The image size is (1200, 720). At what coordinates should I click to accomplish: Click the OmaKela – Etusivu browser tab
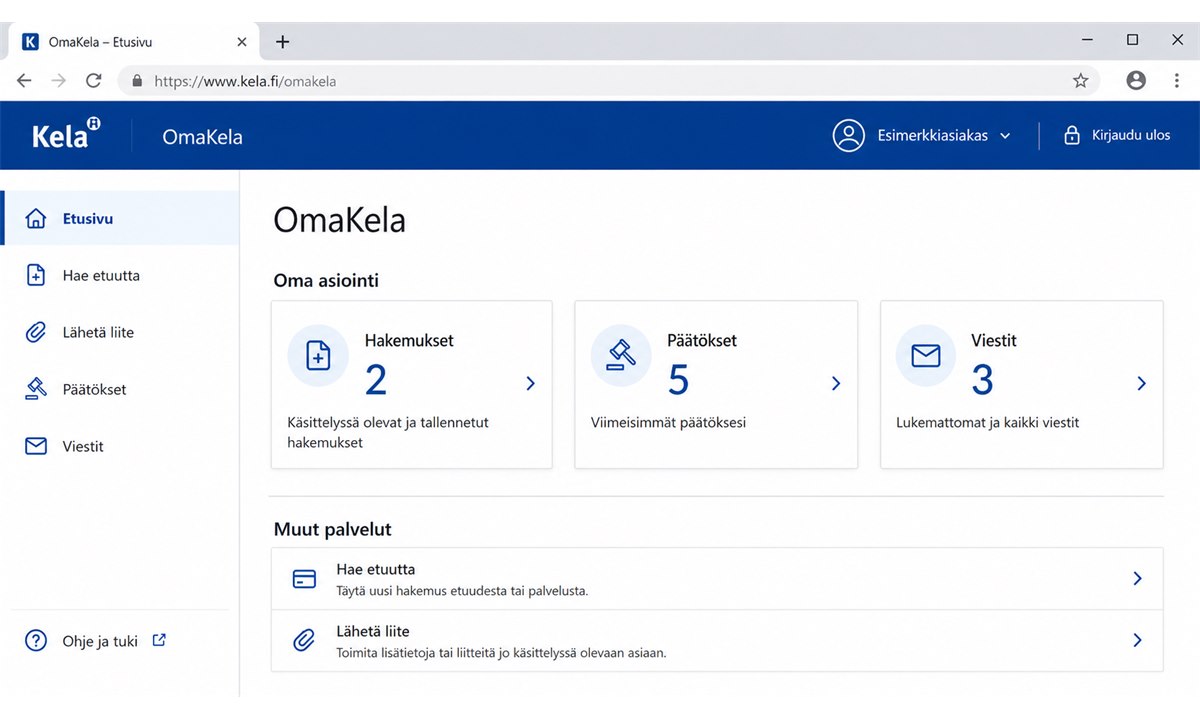click(134, 42)
